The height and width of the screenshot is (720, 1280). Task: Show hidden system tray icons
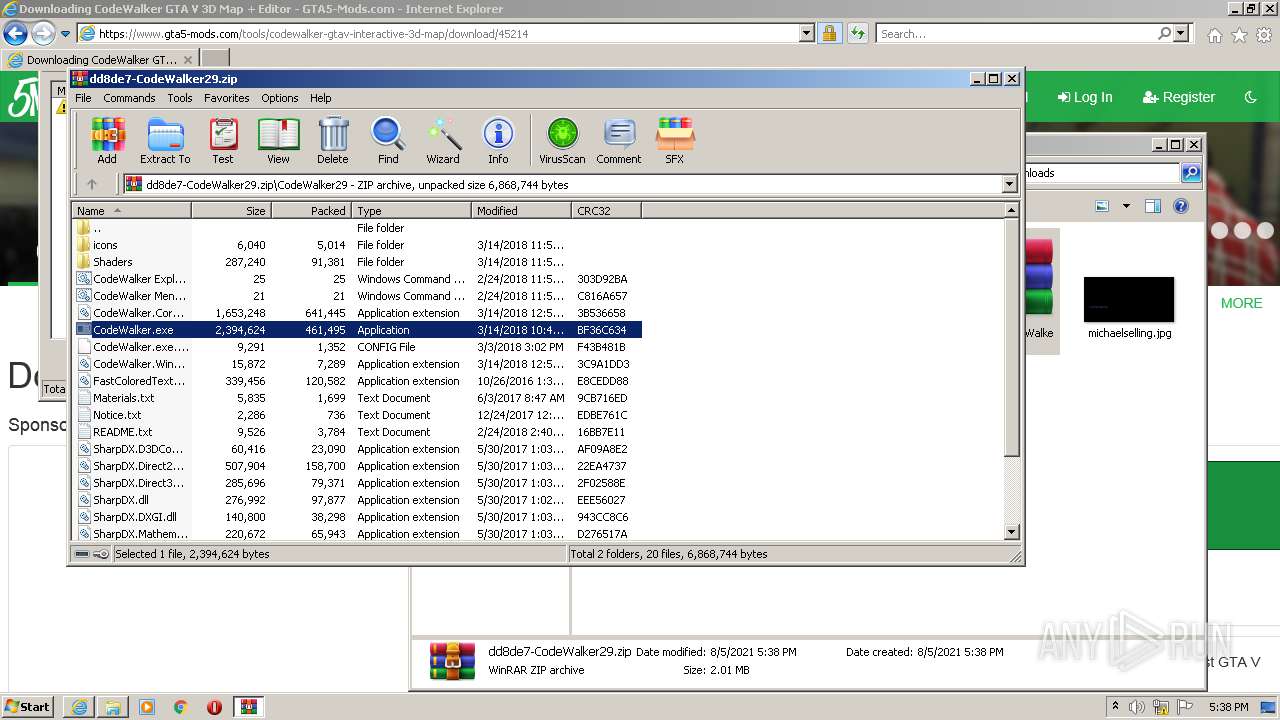[x=1115, y=707]
